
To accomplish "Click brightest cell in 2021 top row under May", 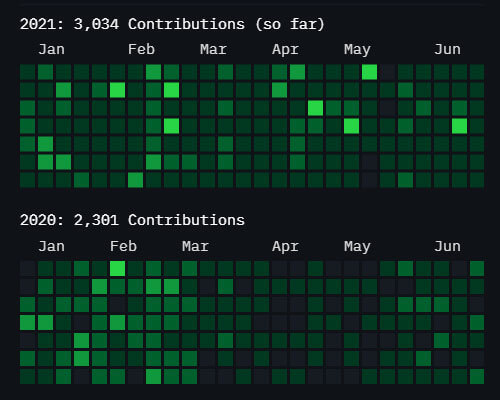I will tap(370, 72).
